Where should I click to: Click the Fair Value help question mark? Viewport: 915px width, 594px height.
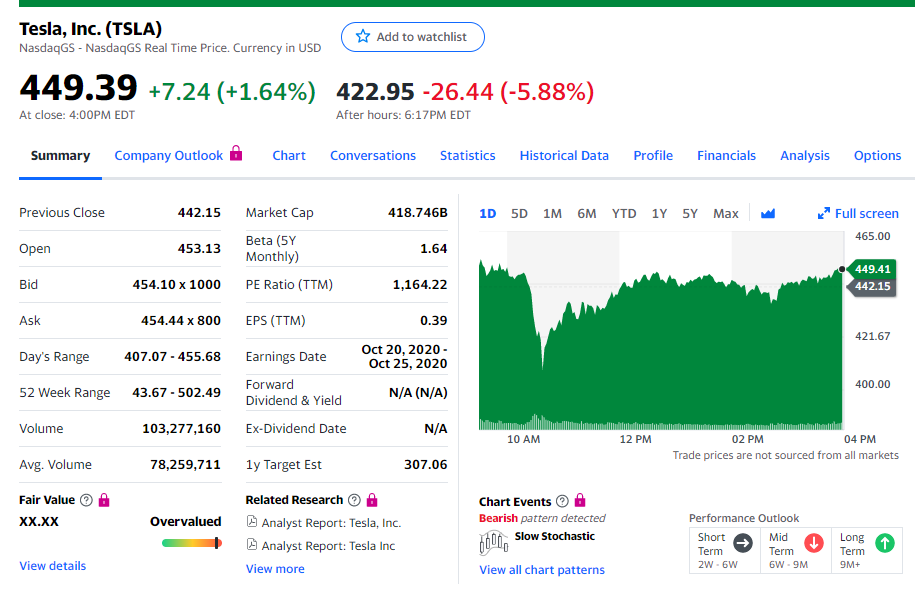[x=87, y=500]
